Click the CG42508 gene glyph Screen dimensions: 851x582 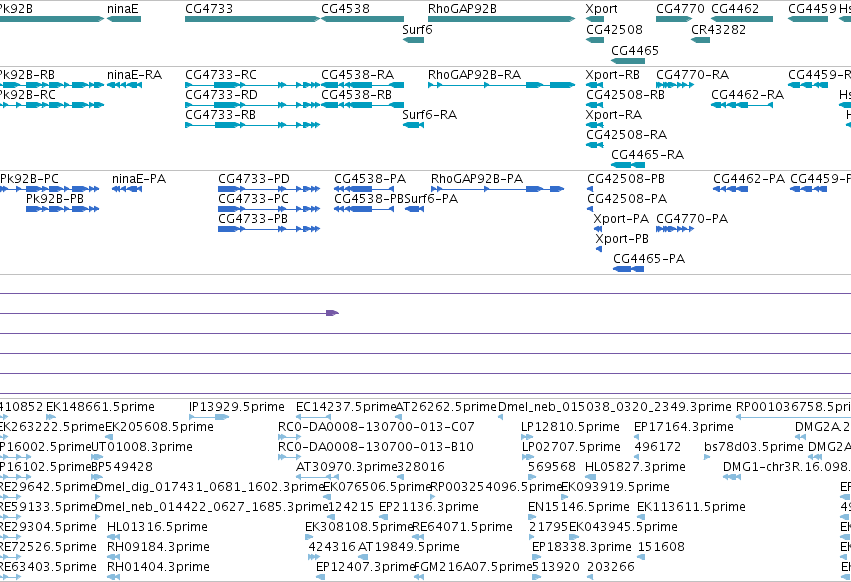click(x=595, y=40)
